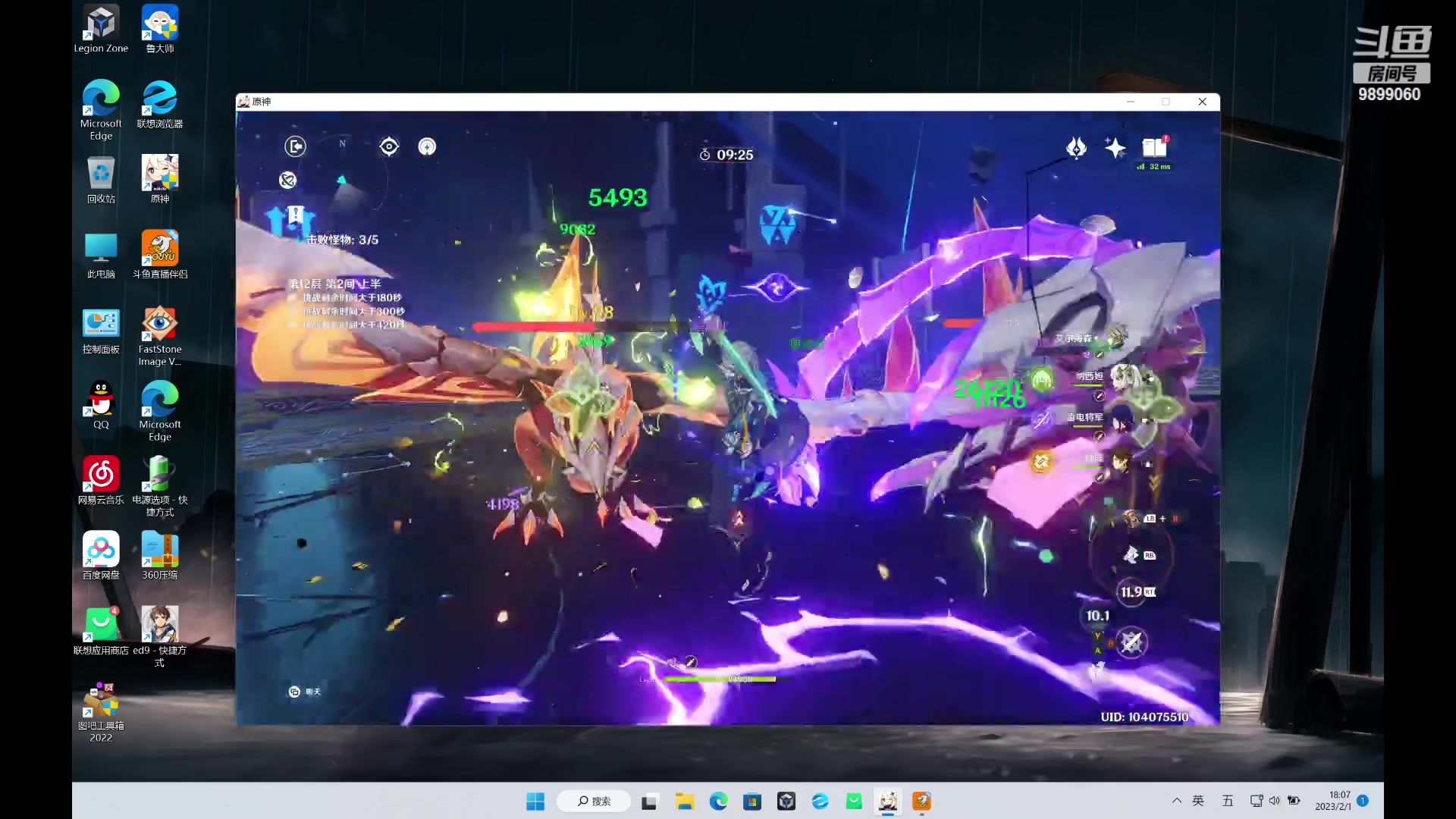Open the QQ desktop icon
The image size is (1456, 819).
(101, 405)
